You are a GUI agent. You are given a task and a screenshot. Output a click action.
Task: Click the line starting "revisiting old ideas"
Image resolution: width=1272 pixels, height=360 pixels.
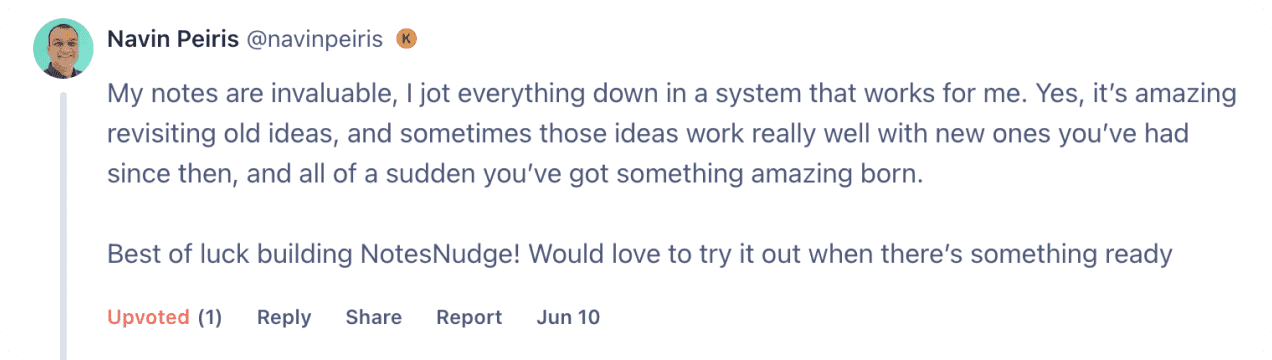coord(648,133)
